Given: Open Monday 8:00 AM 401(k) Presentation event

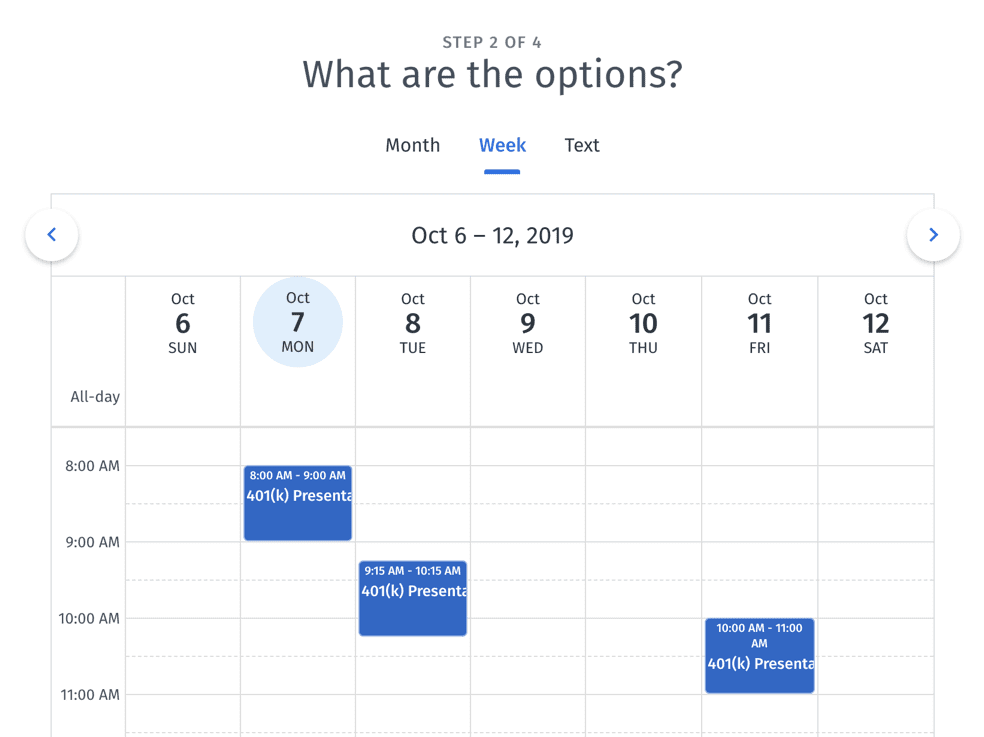Looking at the screenshot, I should pos(298,503).
